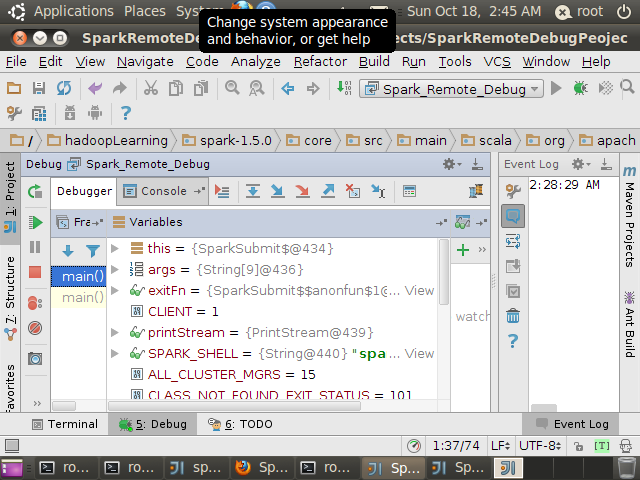Viewport: 640px width, 480px height.
Task: Switch to the Debugger tab
Action: [84, 191]
